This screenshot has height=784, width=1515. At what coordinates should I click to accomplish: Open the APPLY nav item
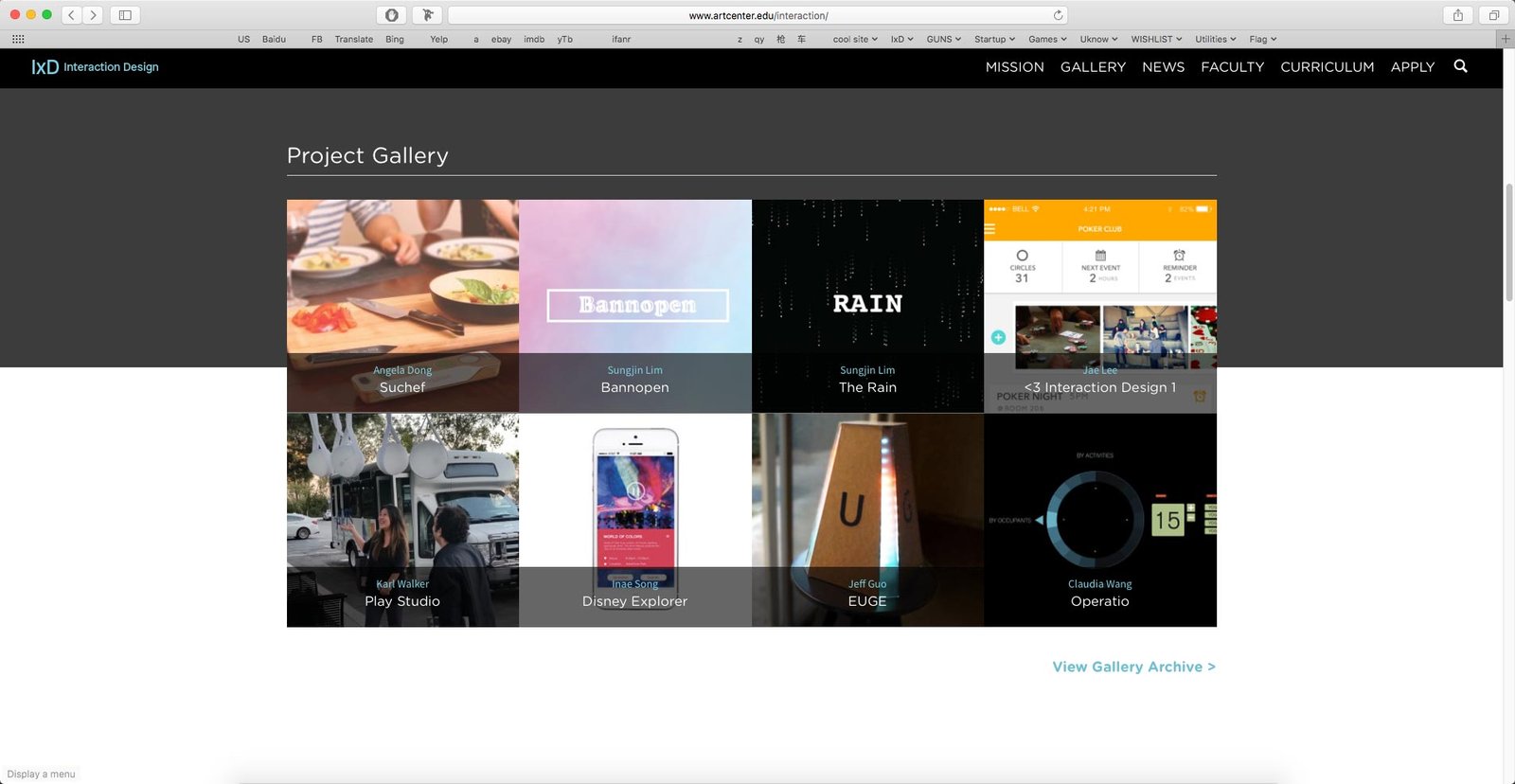pyautogui.click(x=1412, y=67)
